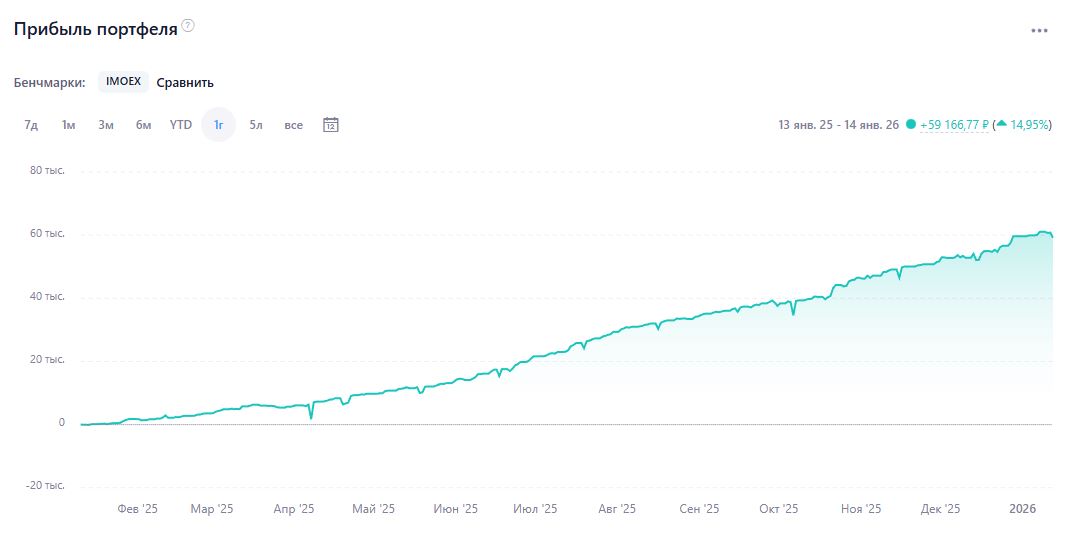The height and width of the screenshot is (546, 1076).
Task: Select the 1м time range
Action: [68, 125]
